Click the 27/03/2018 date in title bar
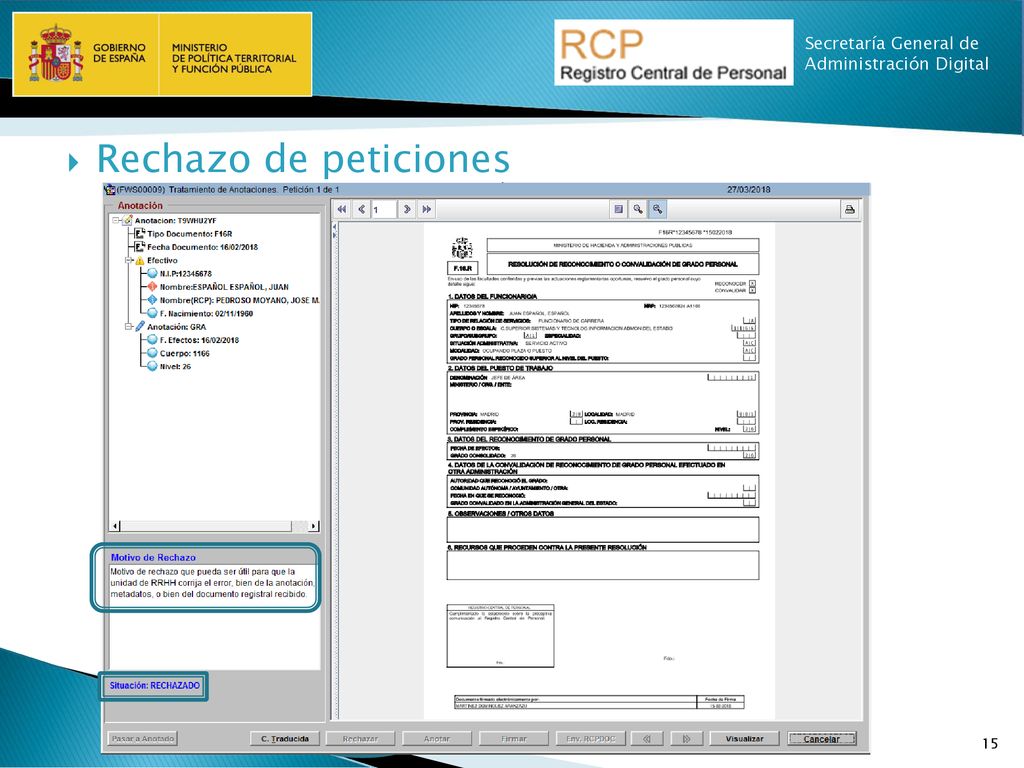 [x=748, y=190]
